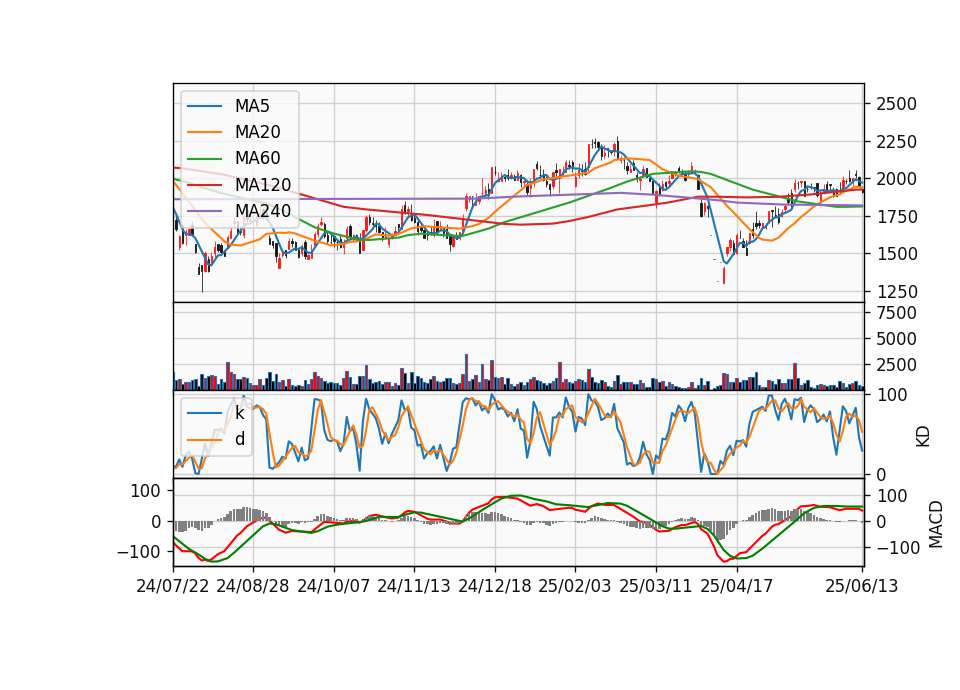Click the date label 25/04/17

point(737,586)
